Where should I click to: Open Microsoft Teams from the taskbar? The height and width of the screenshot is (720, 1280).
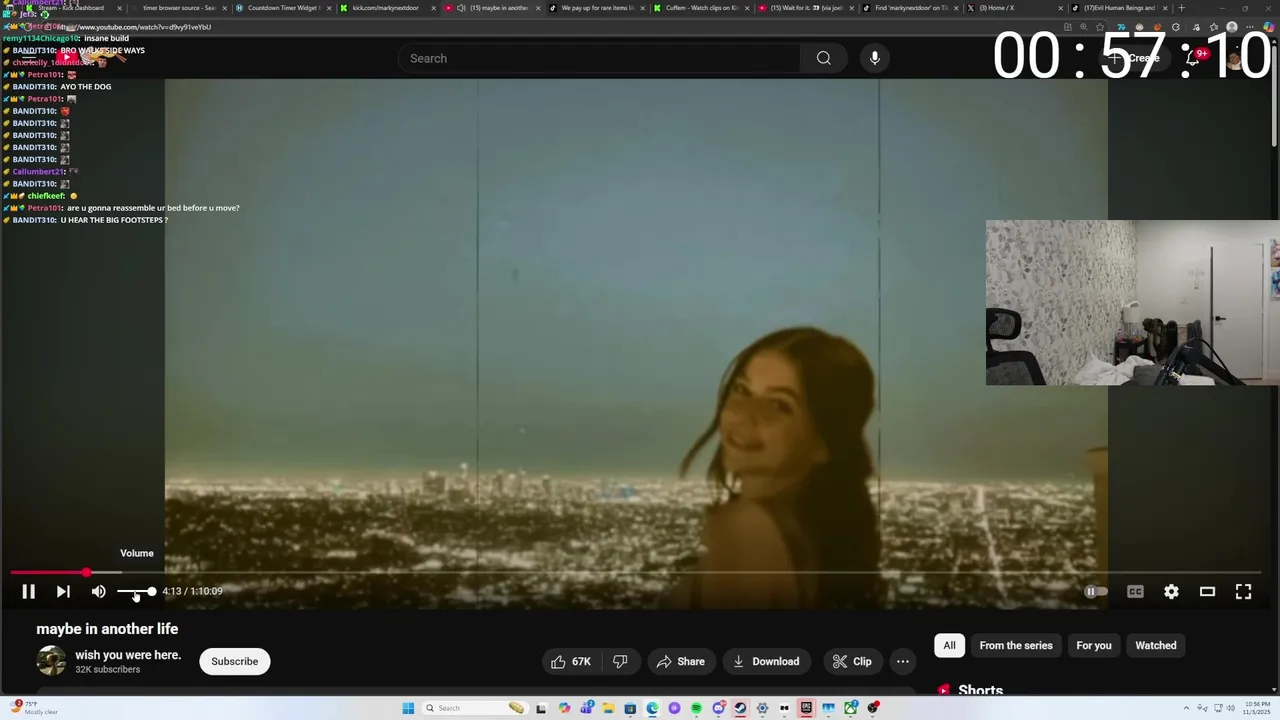[x=587, y=708]
